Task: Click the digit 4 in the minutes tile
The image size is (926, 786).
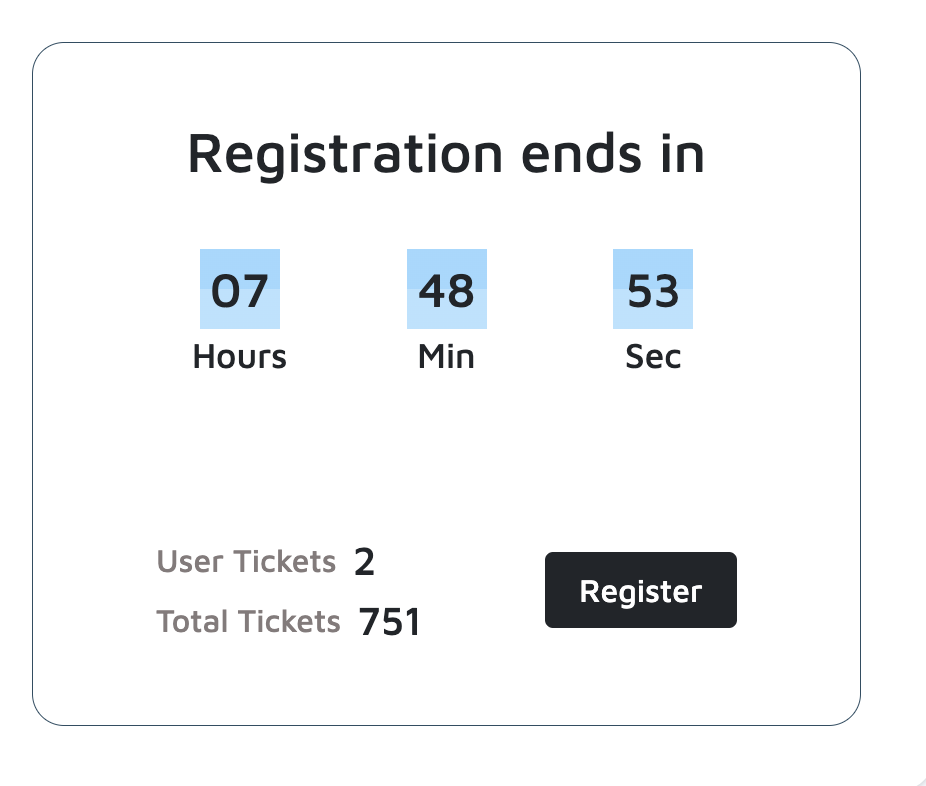Action: tap(432, 291)
